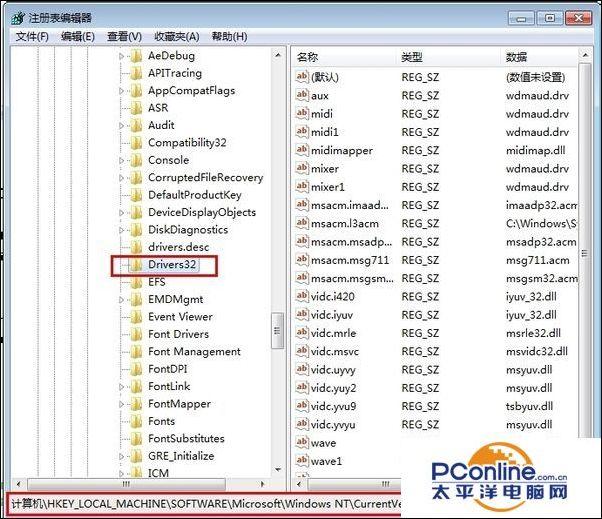Click the msrle32.dll data cell
The width and height of the screenshot is (602, 519).
(x=533, y=333)
